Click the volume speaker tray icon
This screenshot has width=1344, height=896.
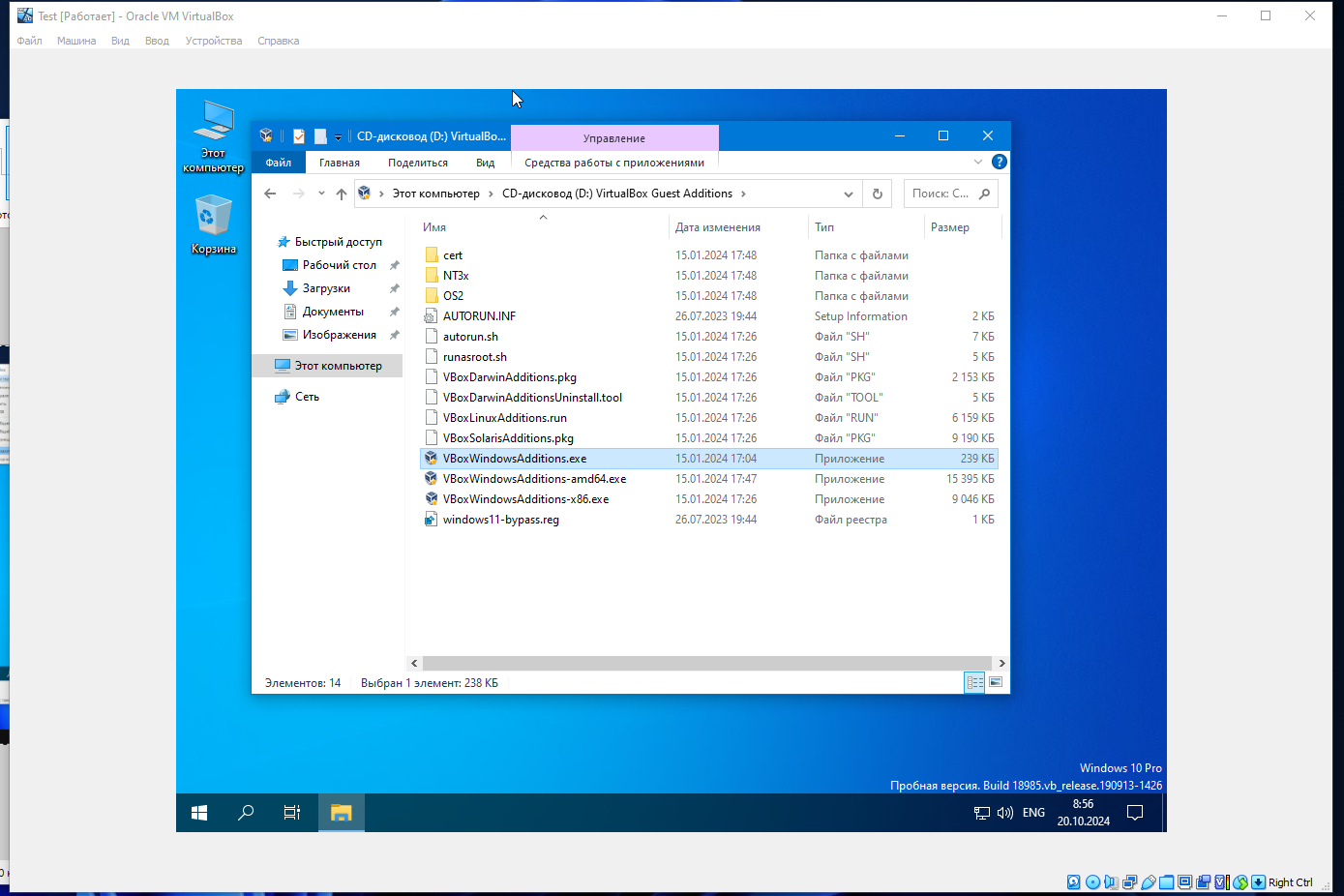coord(1005,813)
